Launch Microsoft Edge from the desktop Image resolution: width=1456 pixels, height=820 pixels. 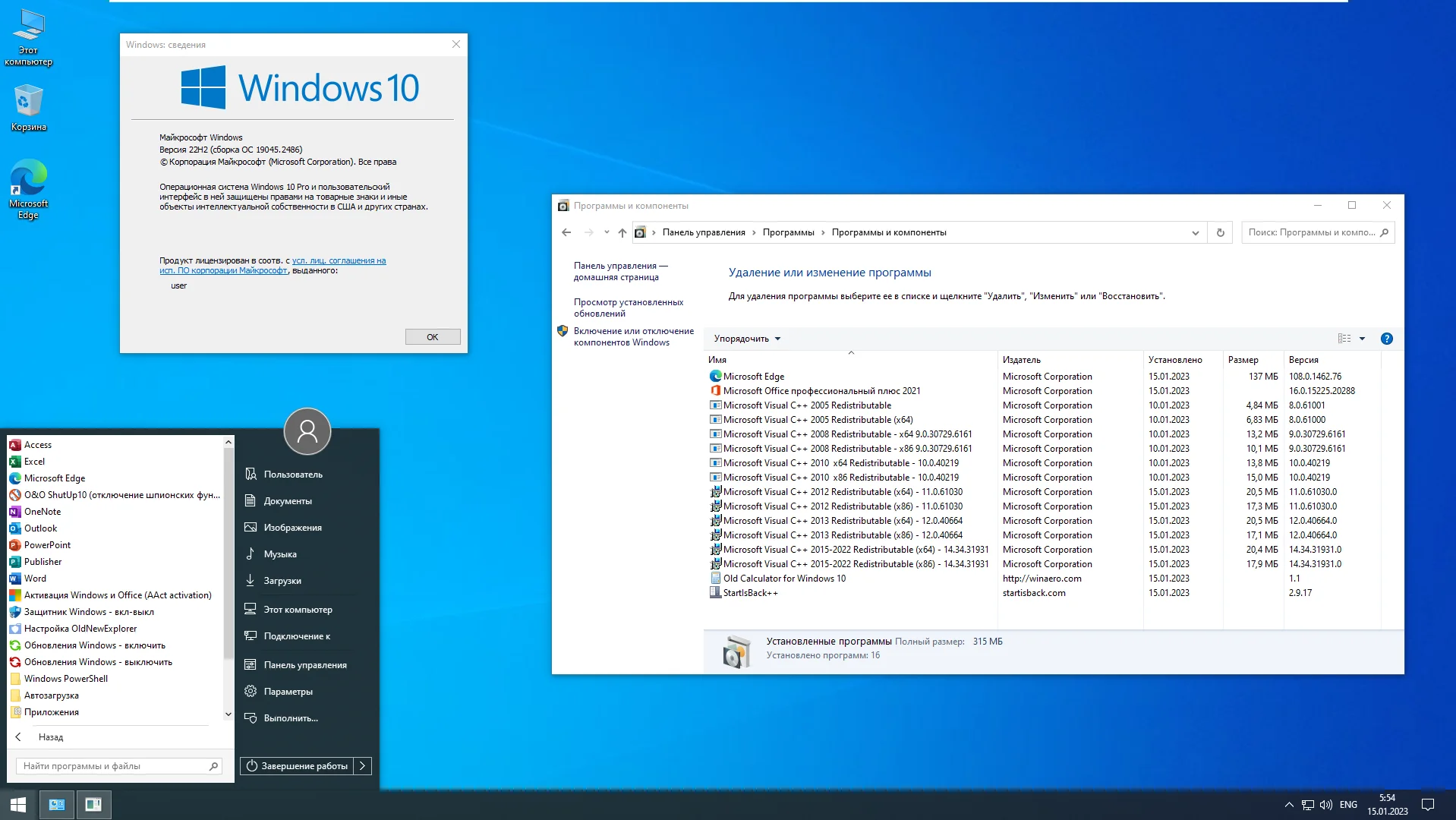point(29,189)
